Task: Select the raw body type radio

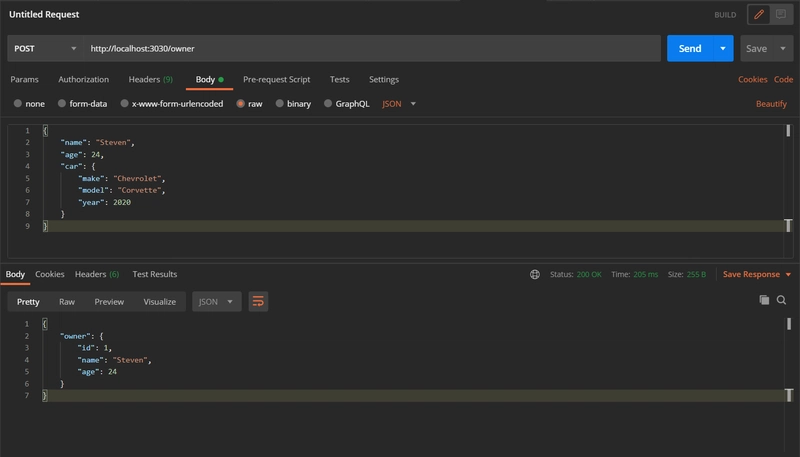Action: (240, 104)
